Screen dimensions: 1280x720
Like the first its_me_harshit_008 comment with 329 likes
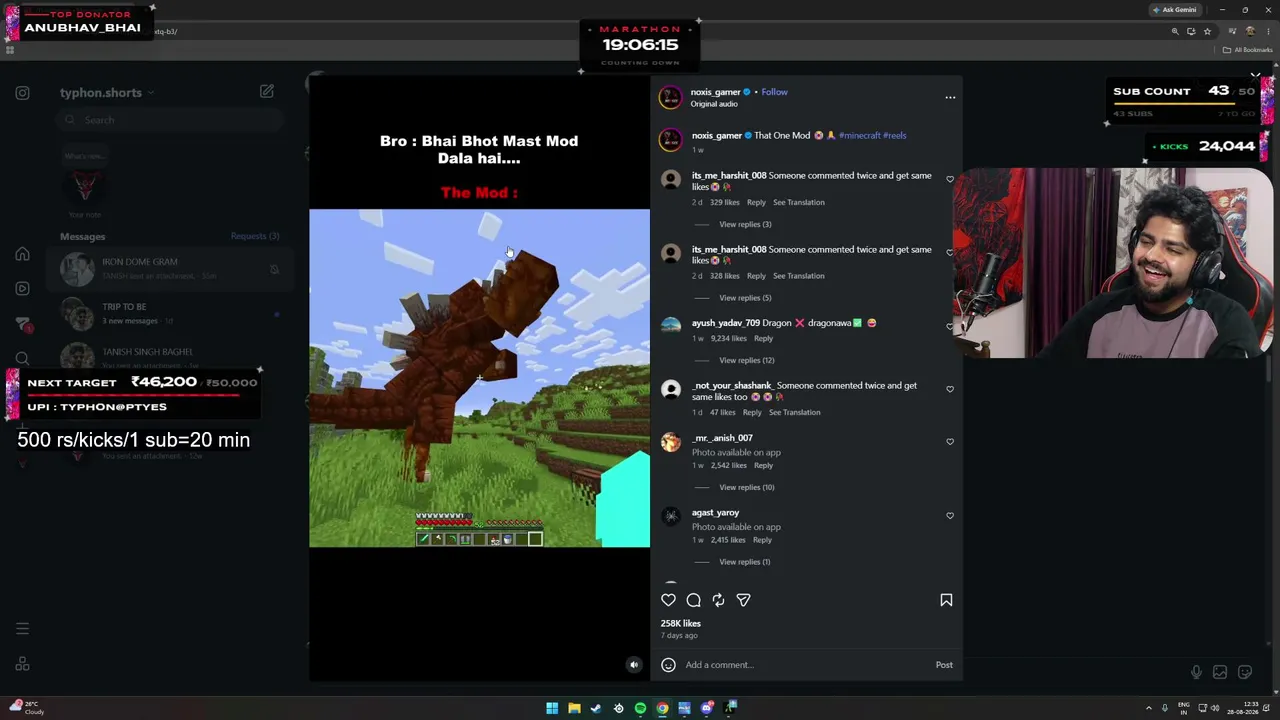tap(950, 180)
